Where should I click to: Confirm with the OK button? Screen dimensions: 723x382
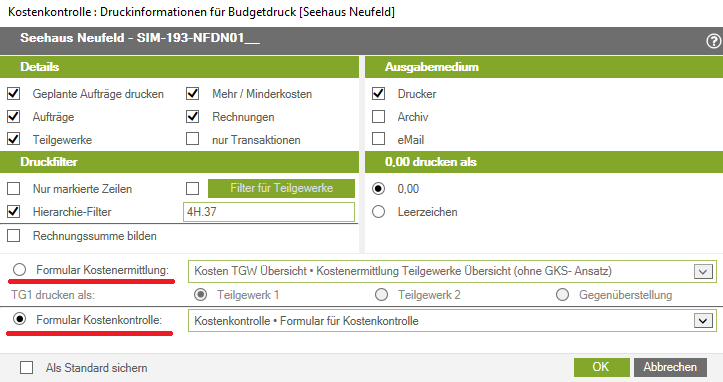point(601,367)
